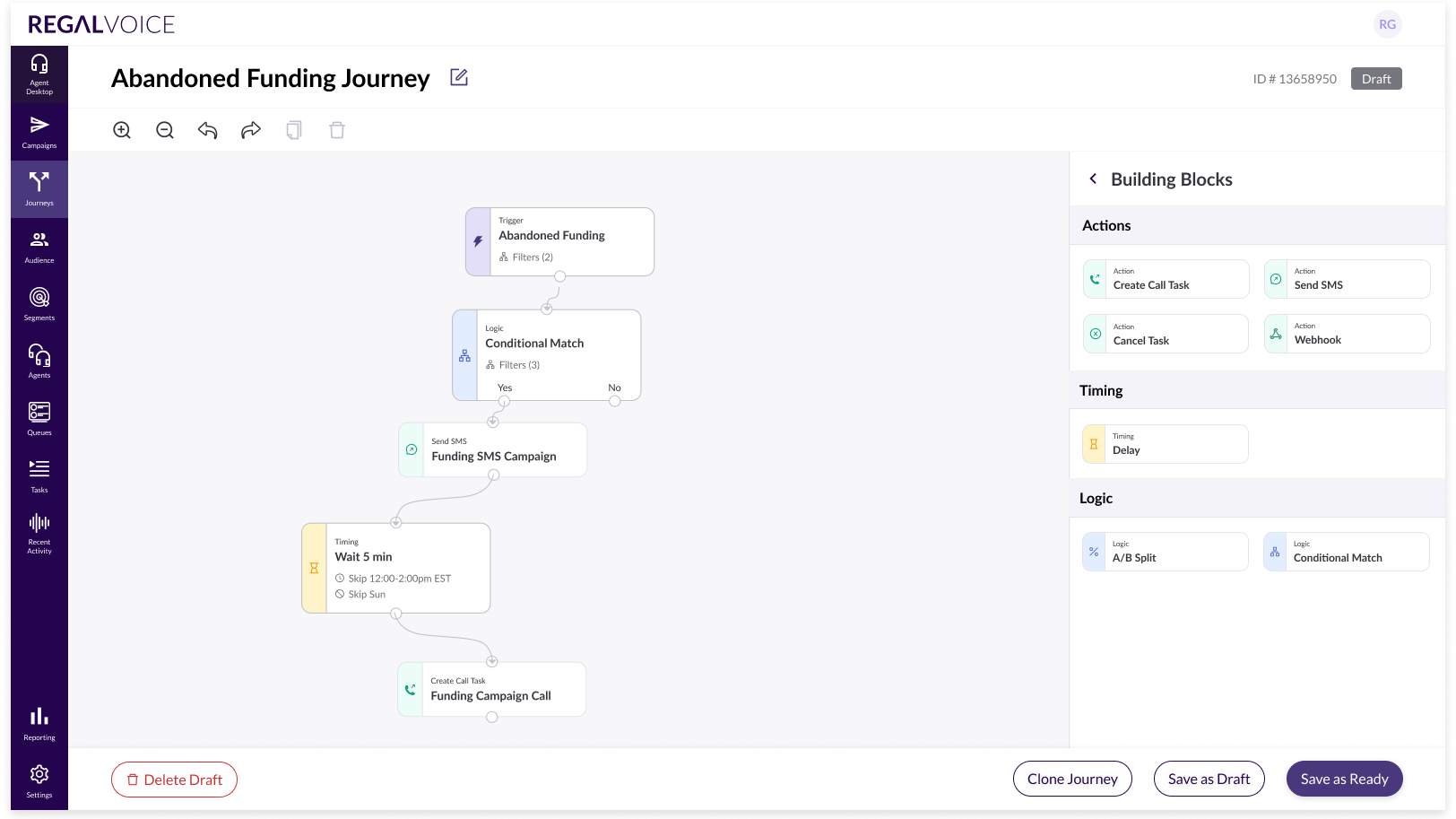This screenshot has height=819, width=1456.
Task: Open Recent Activity in the sidebar
Action: [39, 534]
